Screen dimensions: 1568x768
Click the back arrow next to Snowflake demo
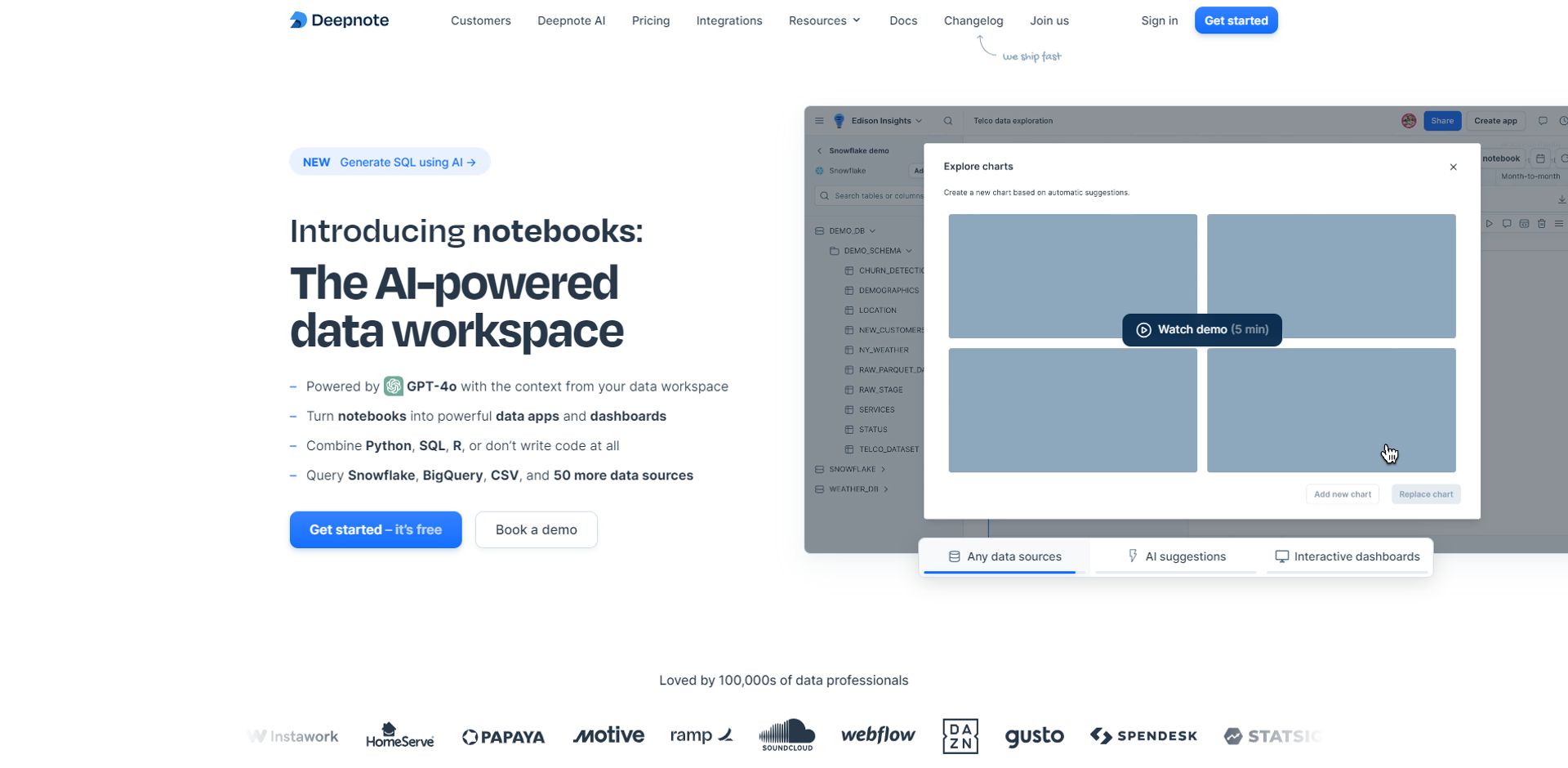click(x=819, y=151)
